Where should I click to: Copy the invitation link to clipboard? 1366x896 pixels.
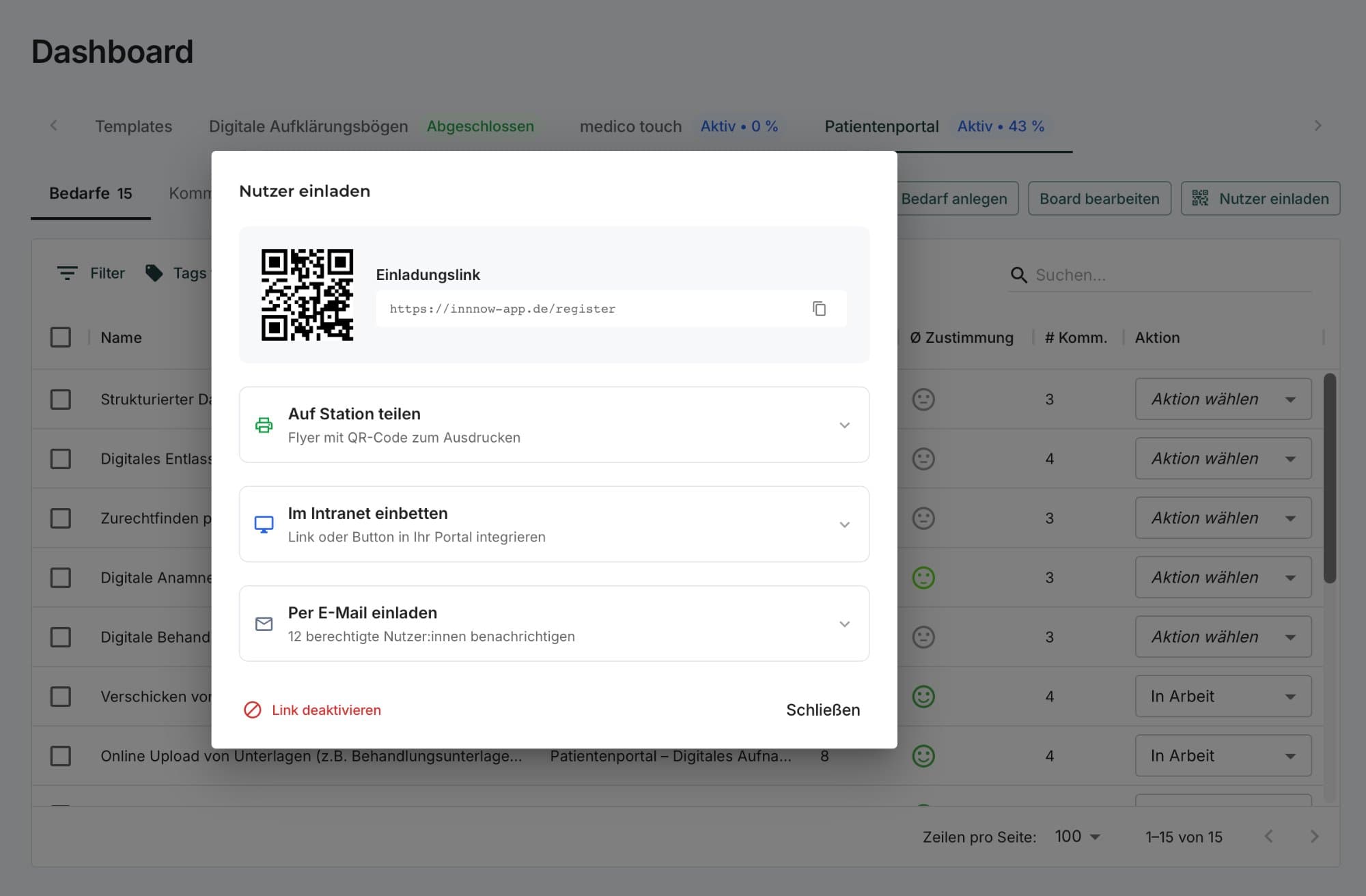(819, 309)
